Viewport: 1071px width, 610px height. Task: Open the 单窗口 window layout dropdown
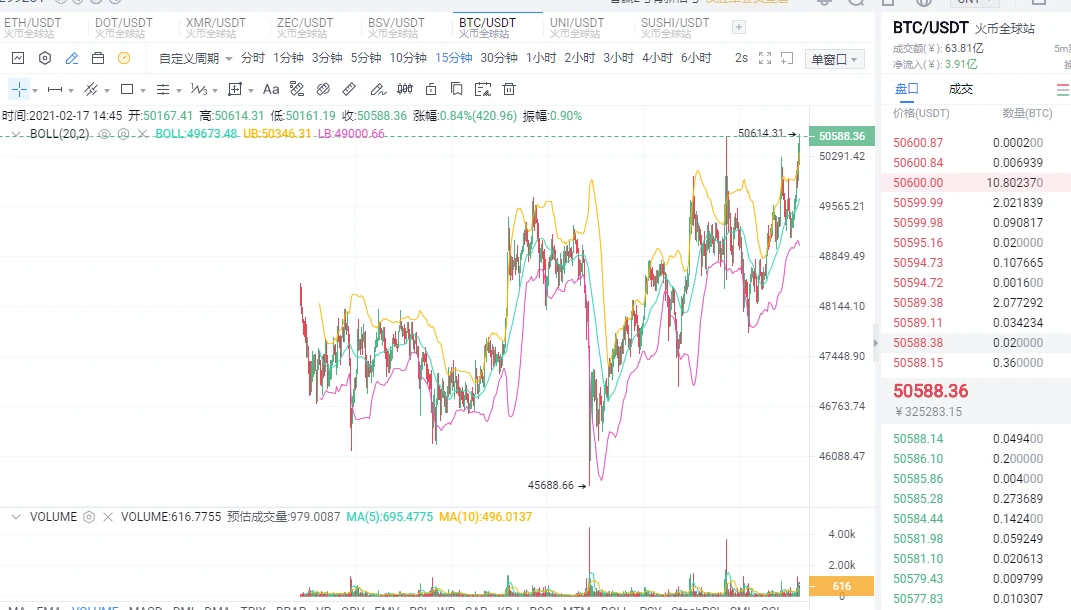click(x=834, y=59)
